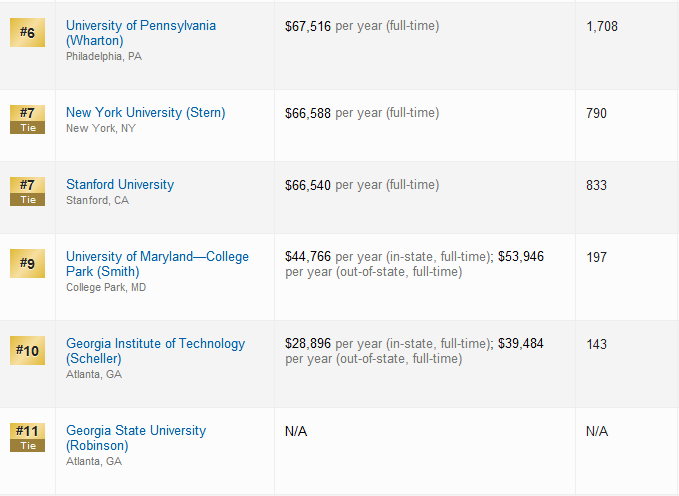Click the #6 rank badge

point(27,32)
